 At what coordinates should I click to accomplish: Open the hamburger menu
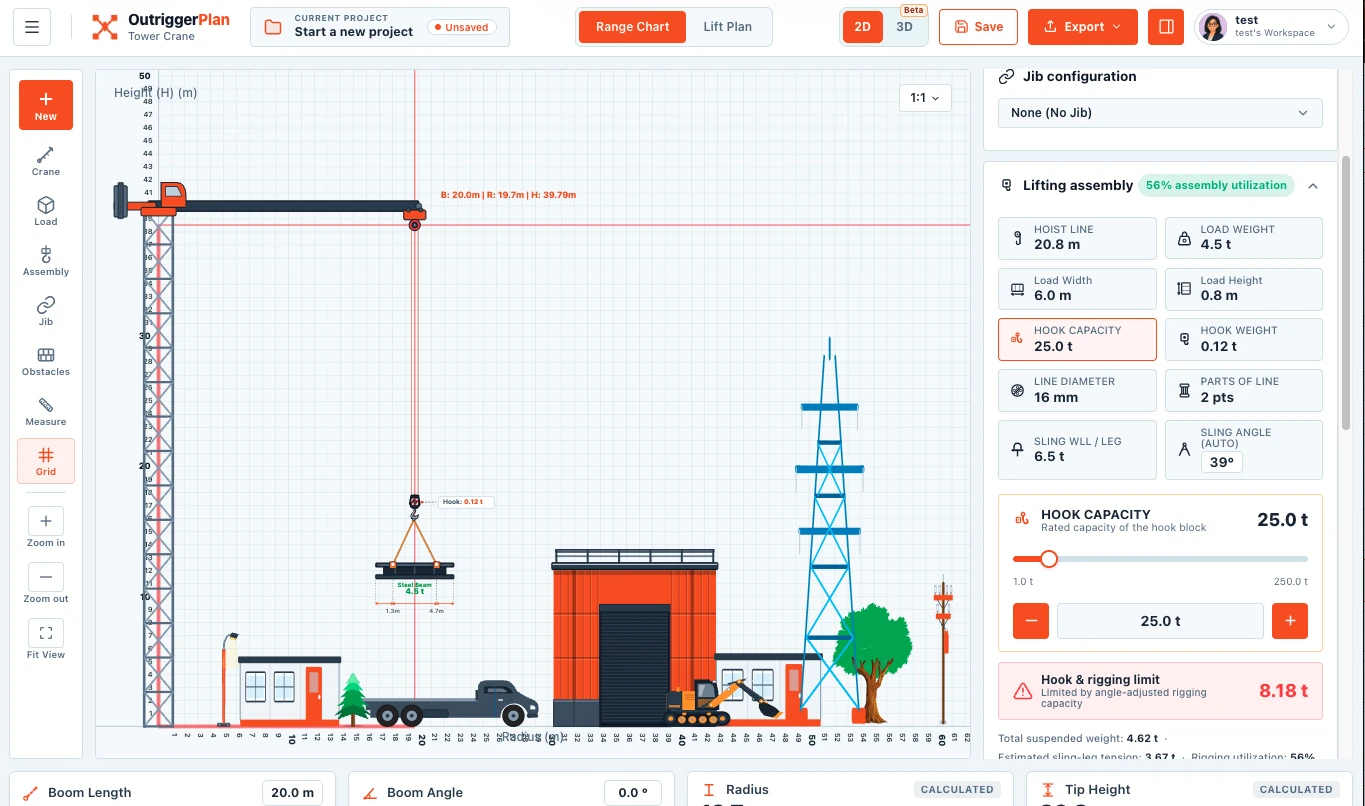click(32, 27)
